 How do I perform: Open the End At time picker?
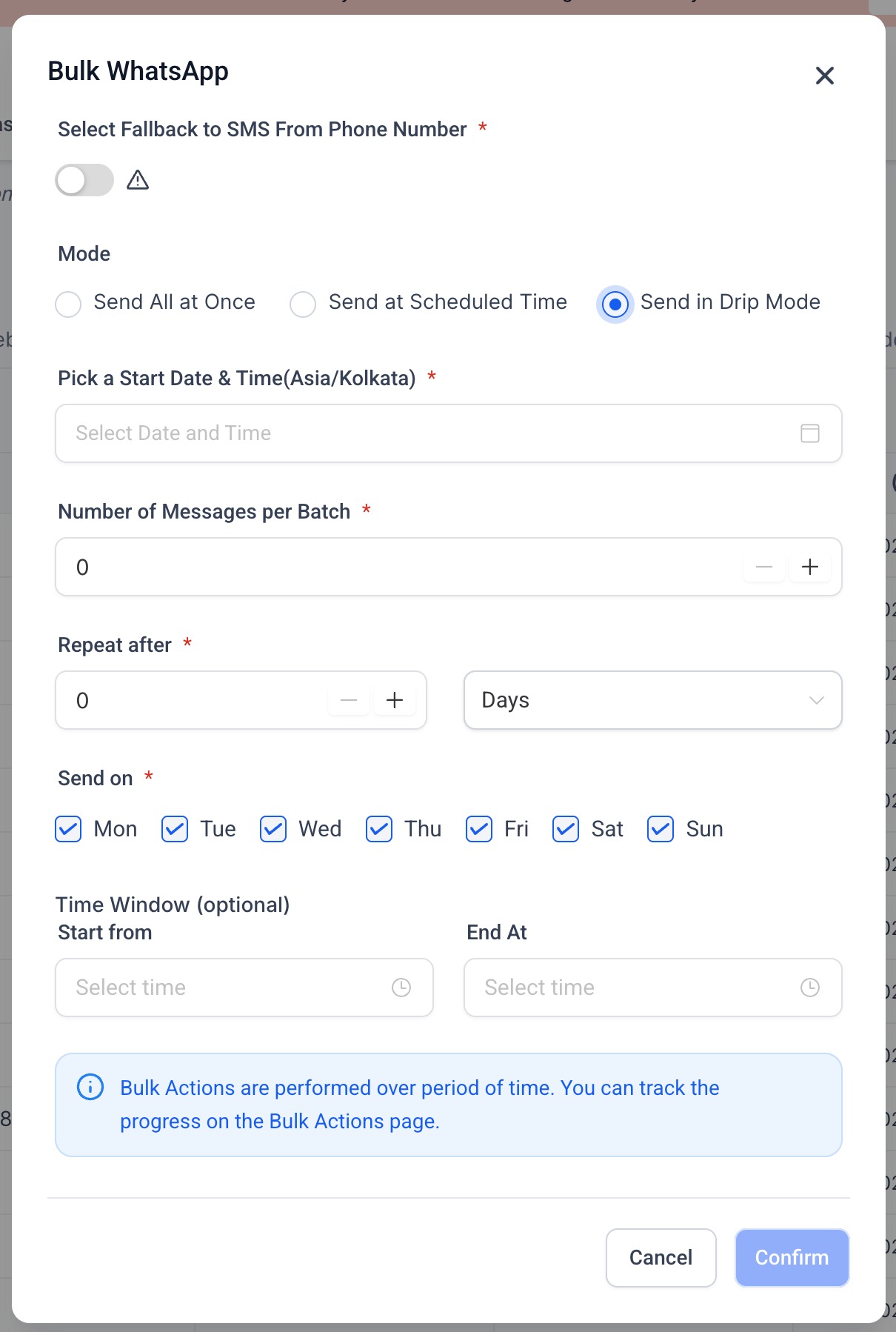653,988
